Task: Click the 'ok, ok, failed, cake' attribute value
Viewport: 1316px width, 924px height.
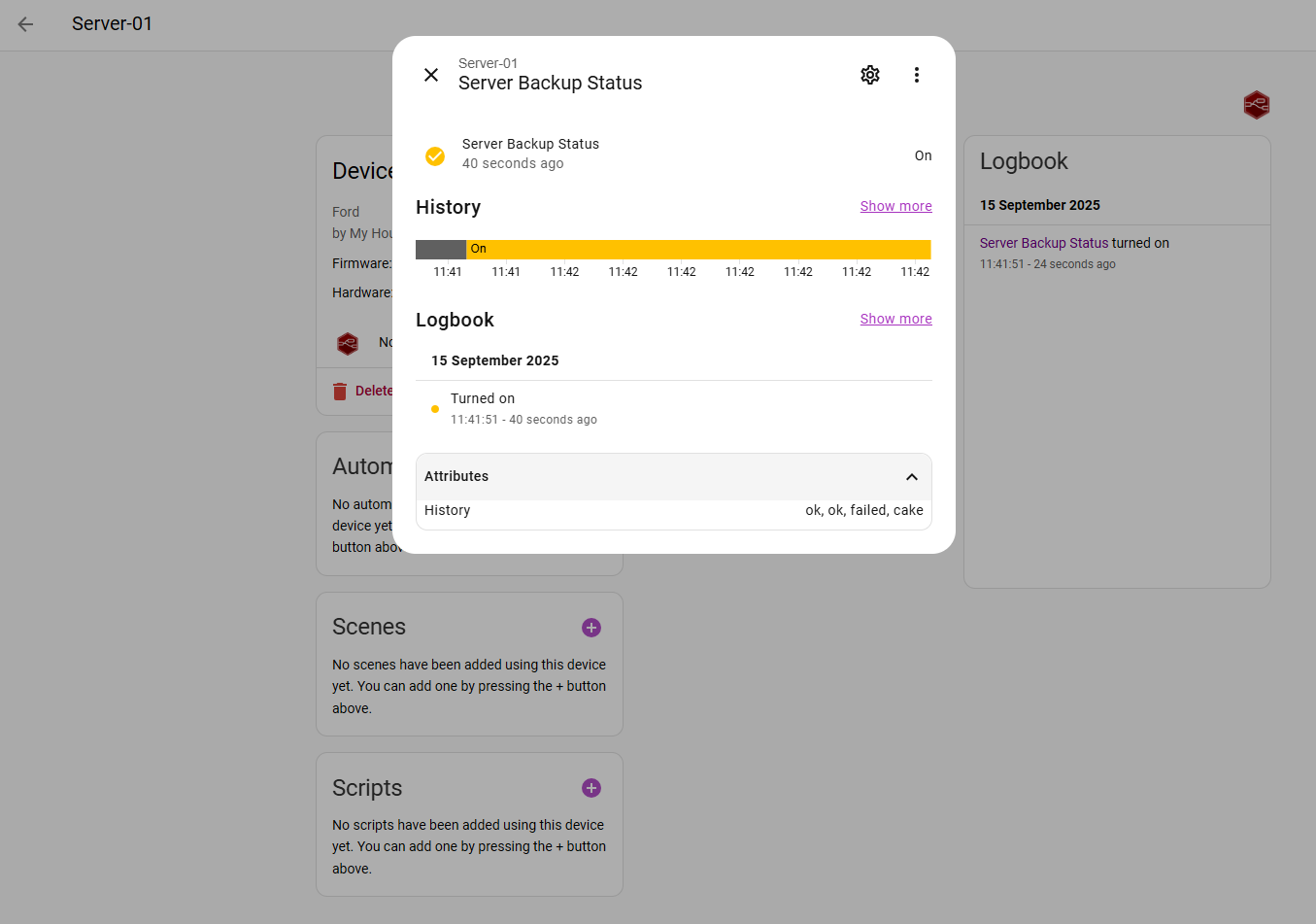Action: [864, 510]
